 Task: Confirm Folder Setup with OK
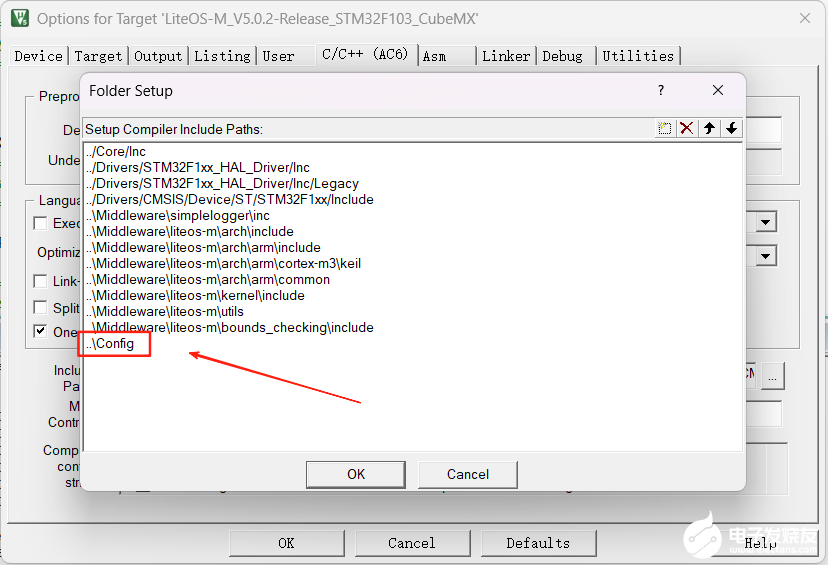(356, 474)
